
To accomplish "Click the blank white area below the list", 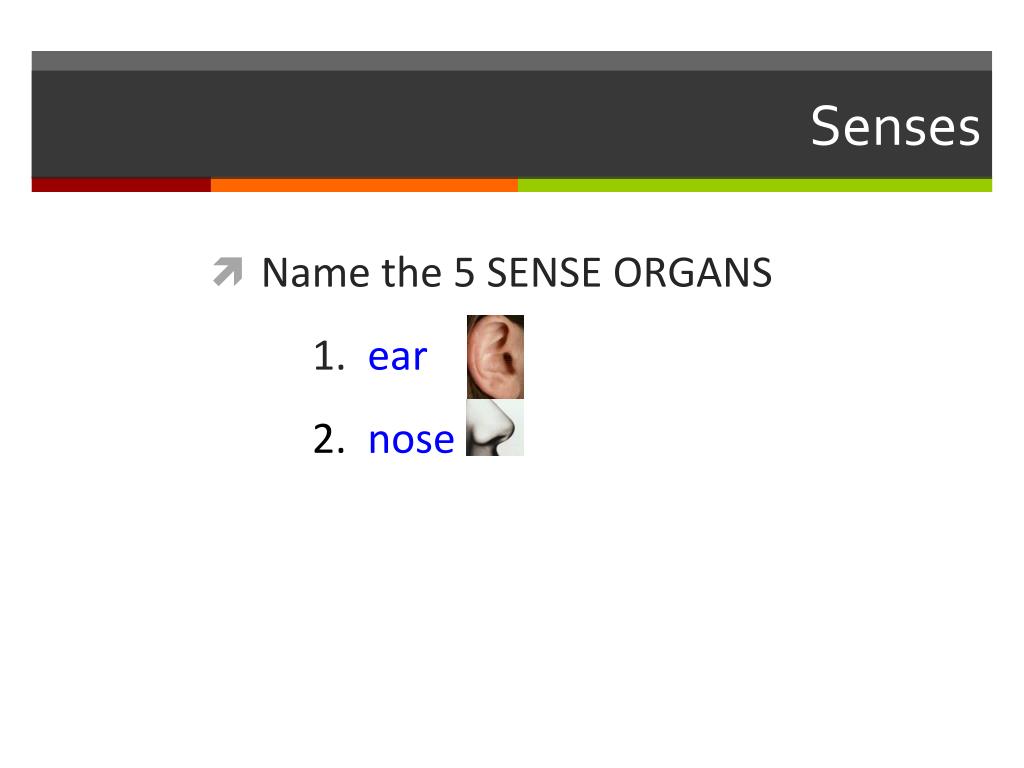I will (511, 607).
